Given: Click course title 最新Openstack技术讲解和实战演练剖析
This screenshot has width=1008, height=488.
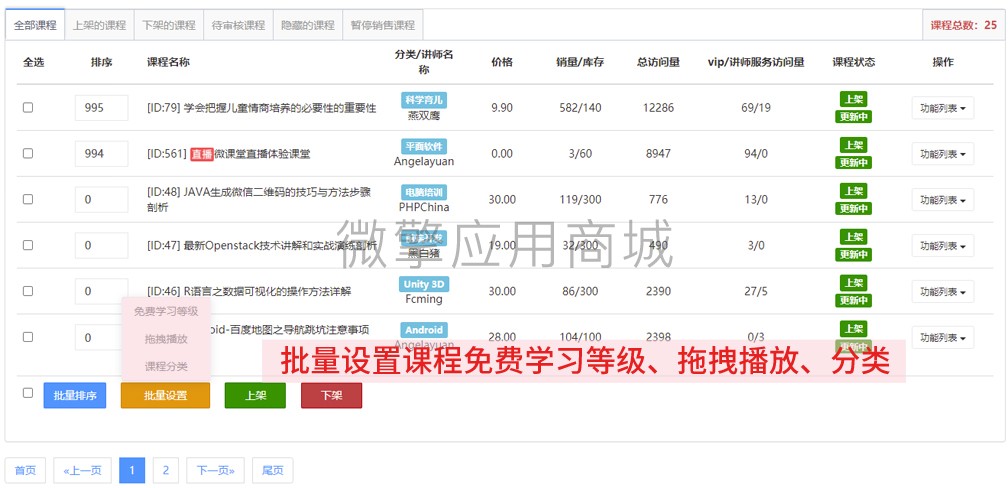Looking at the screenshot, I should 280,246.
